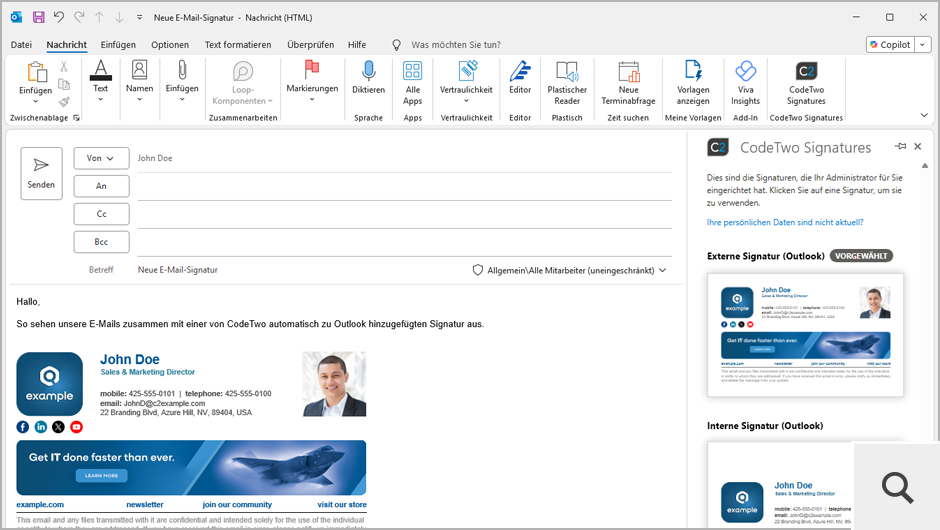Select the Interne Signatur (Outlook) preview
The width and height of the screenshot is (940, 530).
point(779,486)
